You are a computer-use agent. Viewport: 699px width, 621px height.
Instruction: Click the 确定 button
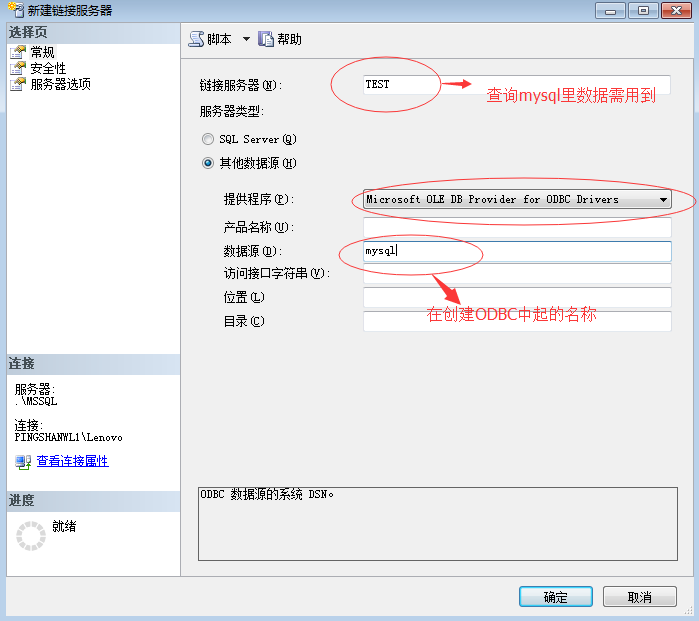(555, 596)
